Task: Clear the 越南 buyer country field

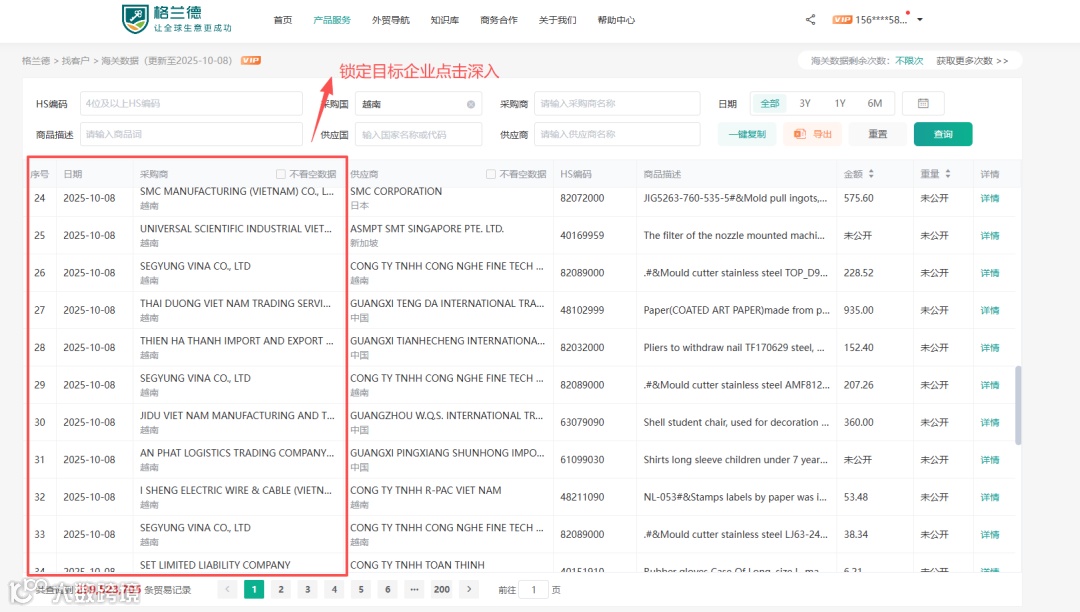Action: (x=470, y=105)
